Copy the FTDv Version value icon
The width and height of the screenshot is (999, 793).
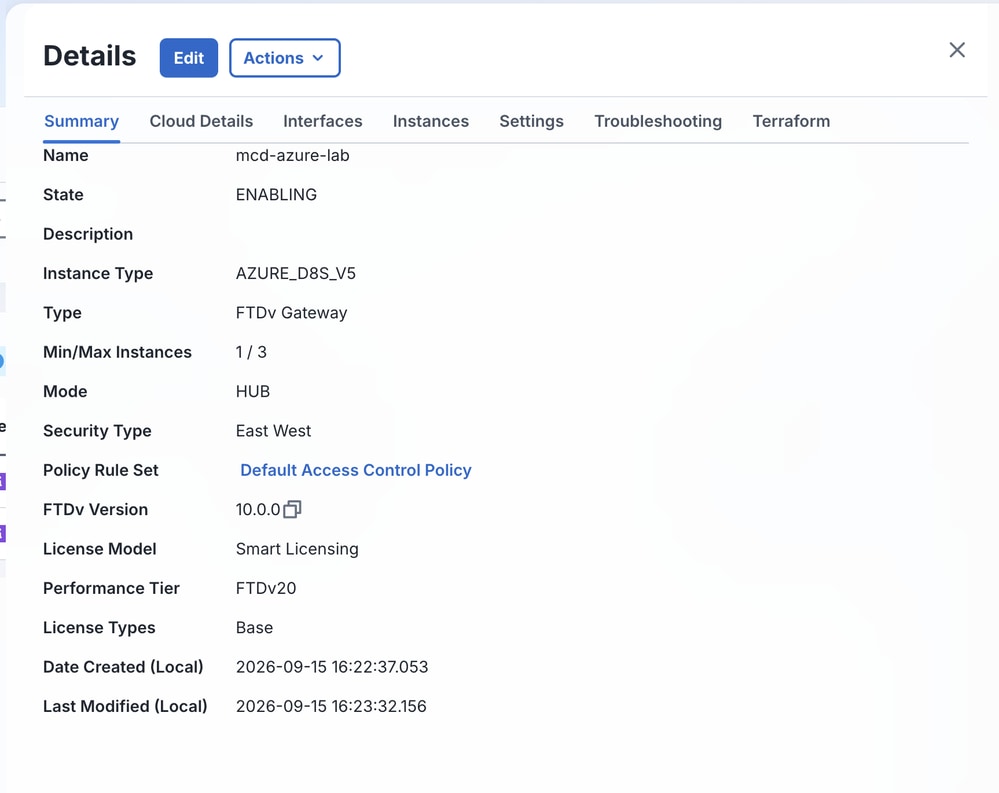click(292, 510)
